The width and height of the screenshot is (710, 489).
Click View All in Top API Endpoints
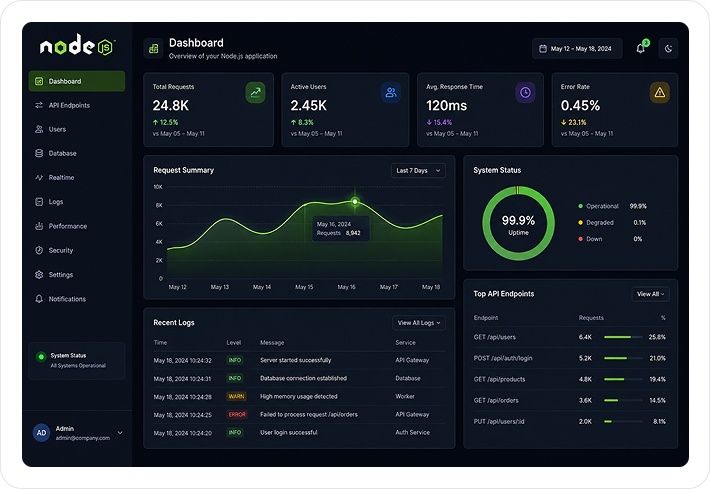[x=650, y=294]
